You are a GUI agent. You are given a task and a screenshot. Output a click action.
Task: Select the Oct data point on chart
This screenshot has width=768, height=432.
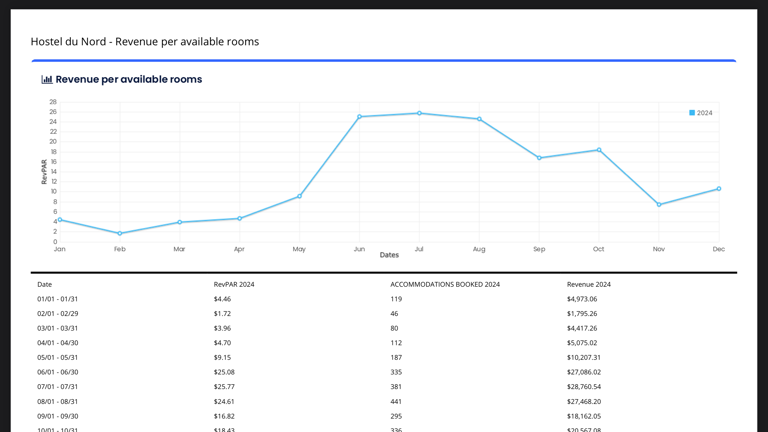coord(599,150)
